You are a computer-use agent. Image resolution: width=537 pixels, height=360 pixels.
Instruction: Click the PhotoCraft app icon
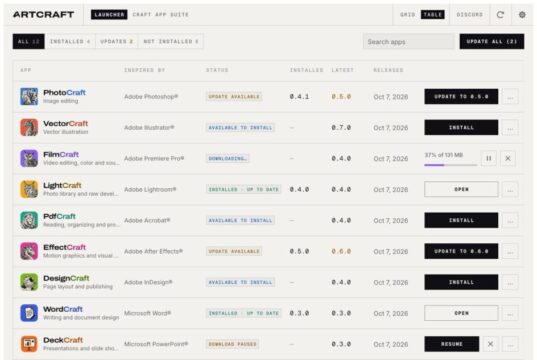[x=29, y=97]
